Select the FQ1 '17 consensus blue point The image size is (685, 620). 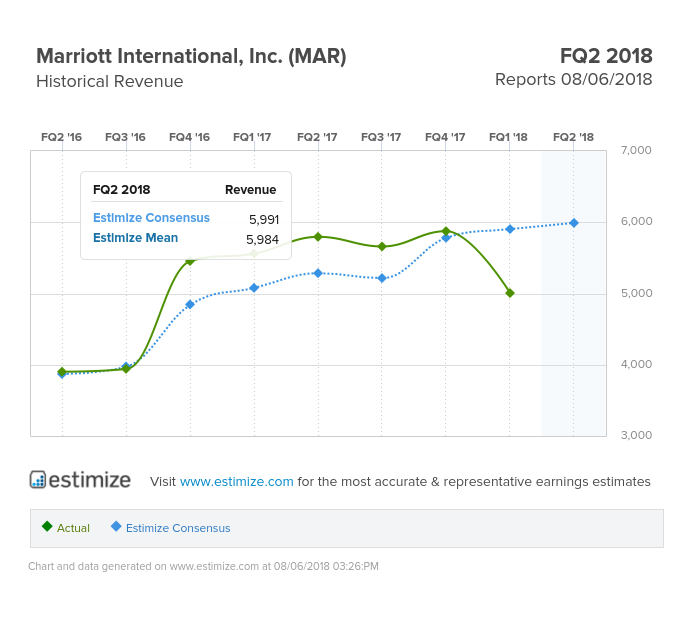pyautogui.click(x=254, y=288)
